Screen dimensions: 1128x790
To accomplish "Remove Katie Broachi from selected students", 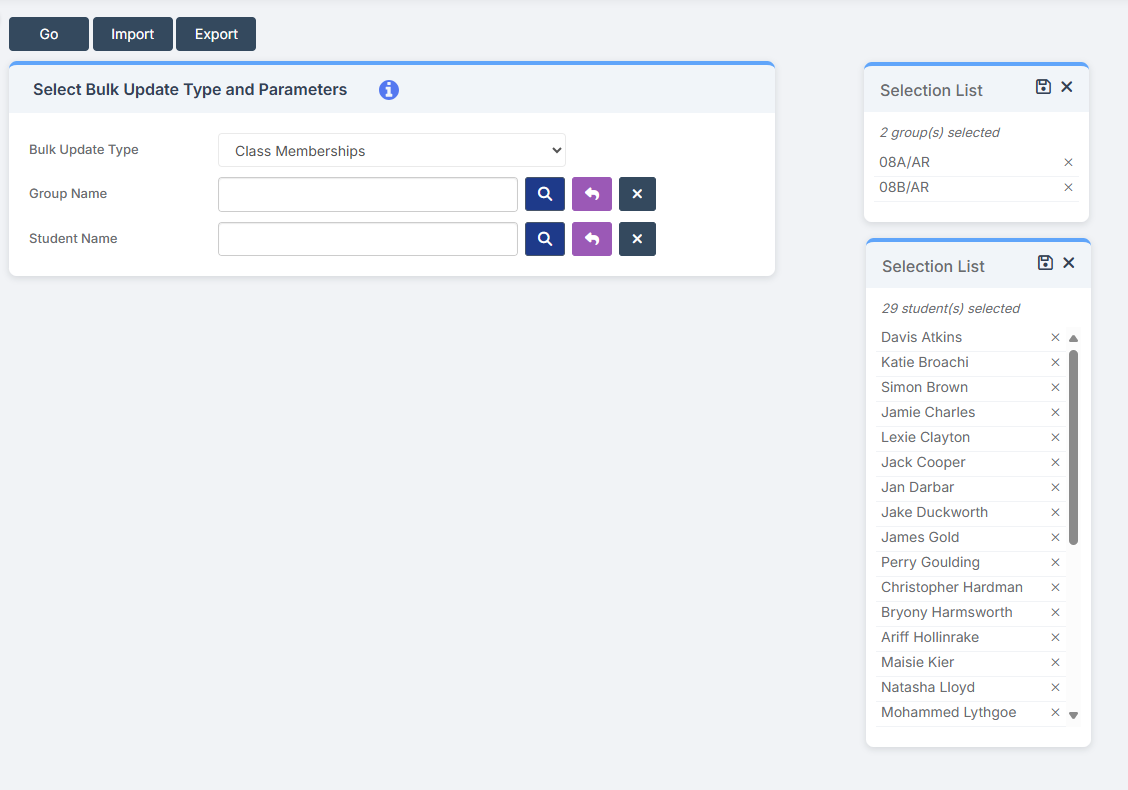I will coord(1055,363).
